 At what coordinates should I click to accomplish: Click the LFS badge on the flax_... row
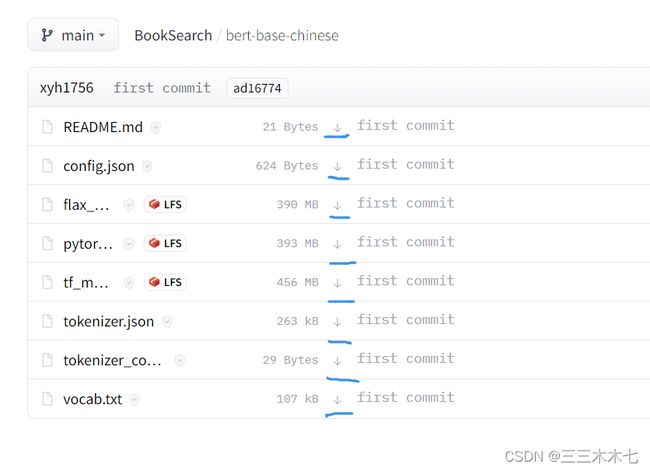pos(165,204)
